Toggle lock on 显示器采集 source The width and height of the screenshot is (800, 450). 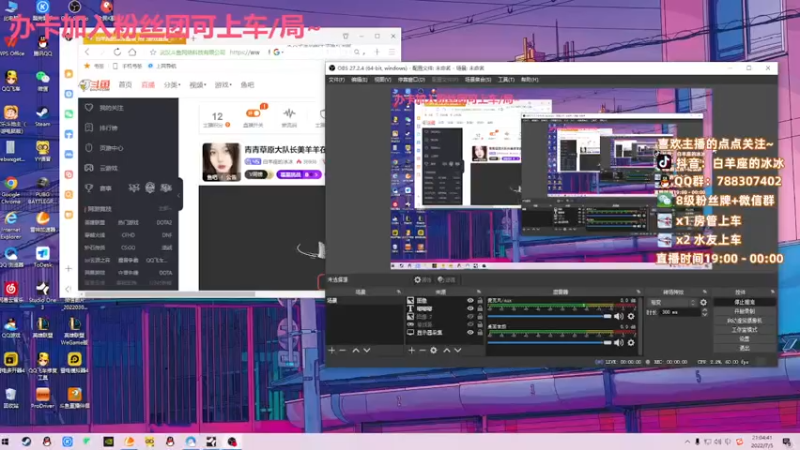tap(480, 333)
